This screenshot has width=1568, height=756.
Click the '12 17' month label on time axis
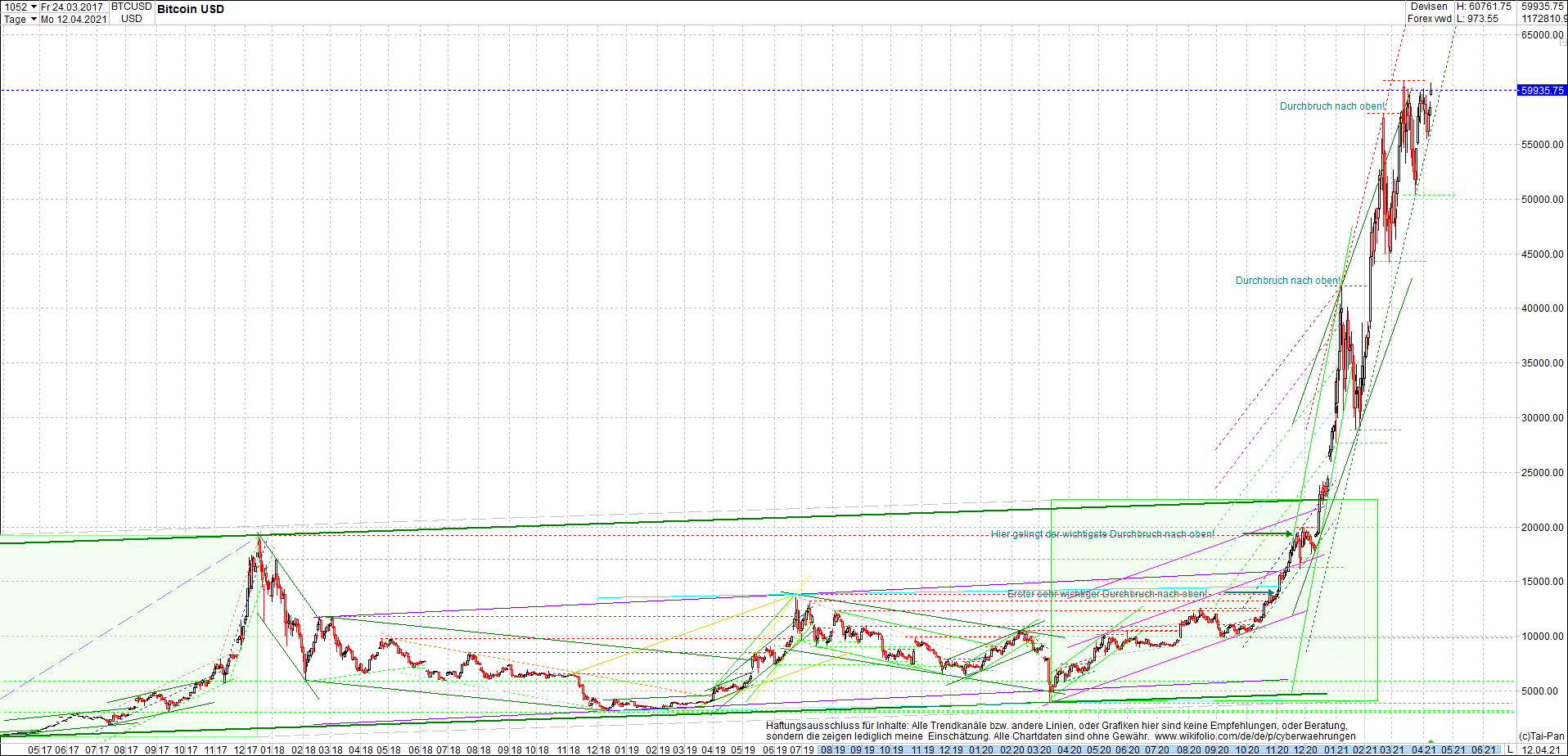point(246,749)
